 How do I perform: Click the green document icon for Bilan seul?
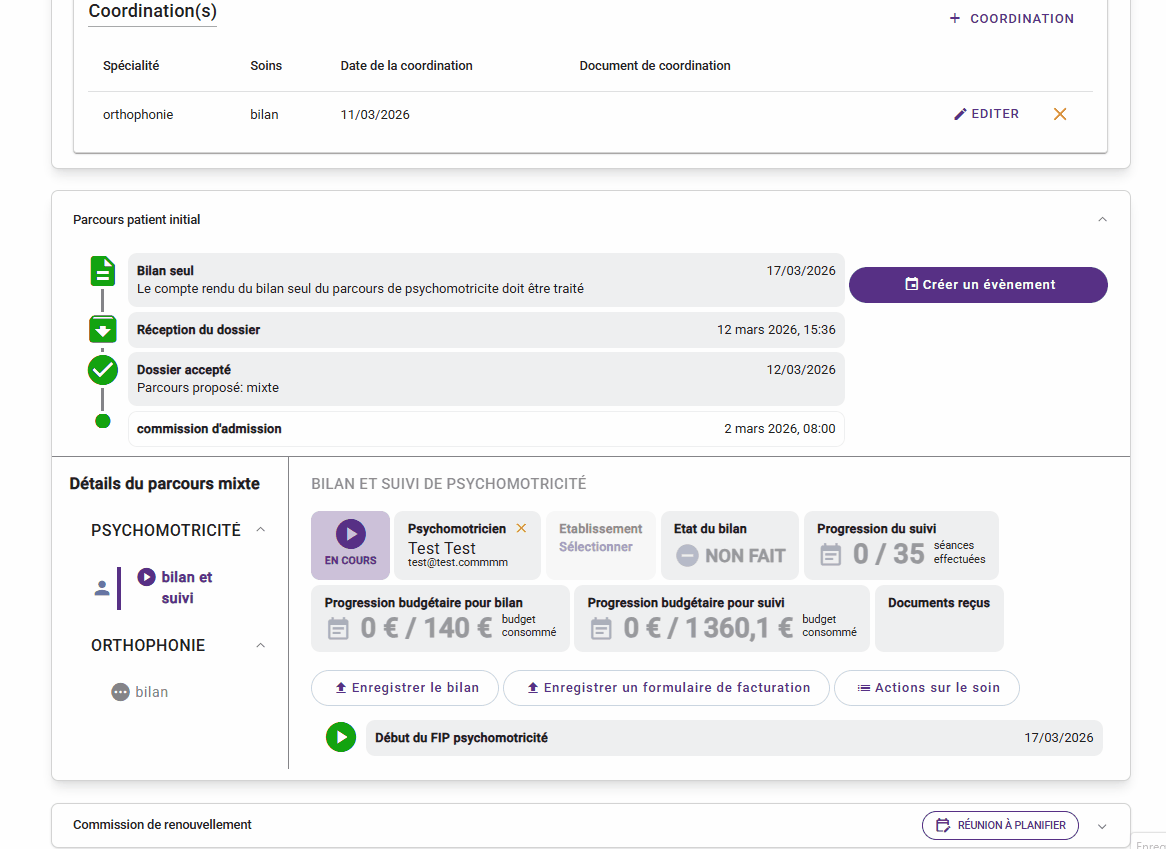tap(102, 271)
